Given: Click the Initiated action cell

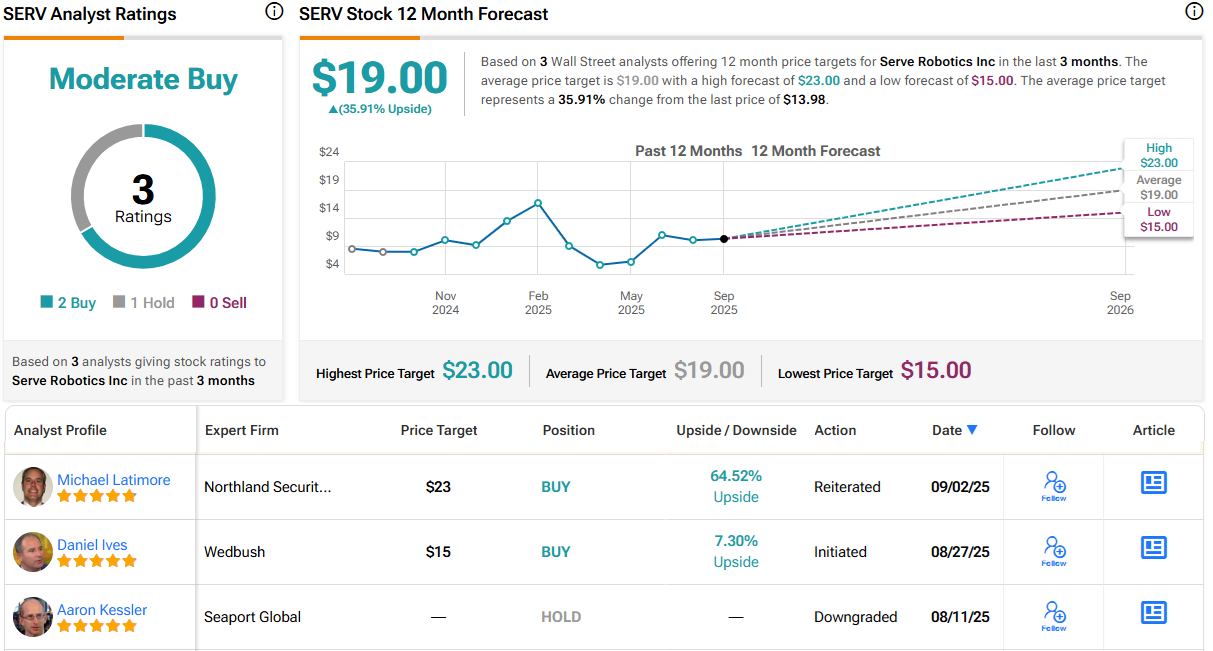Looking at the screenshot, I should click(x=841, y=552).
